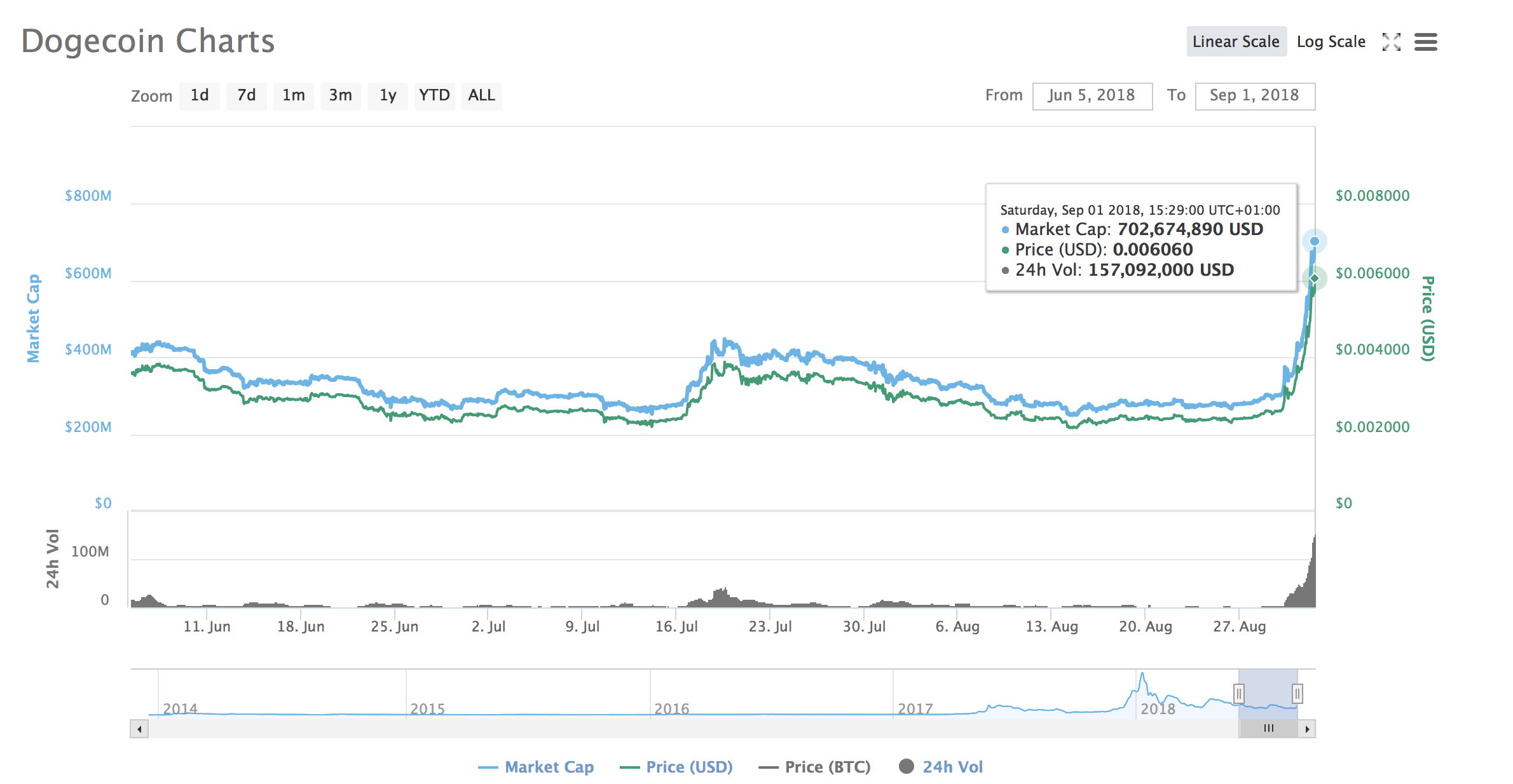
Task: Click the scrollbar right arrow
Action: coord(1307,729)
